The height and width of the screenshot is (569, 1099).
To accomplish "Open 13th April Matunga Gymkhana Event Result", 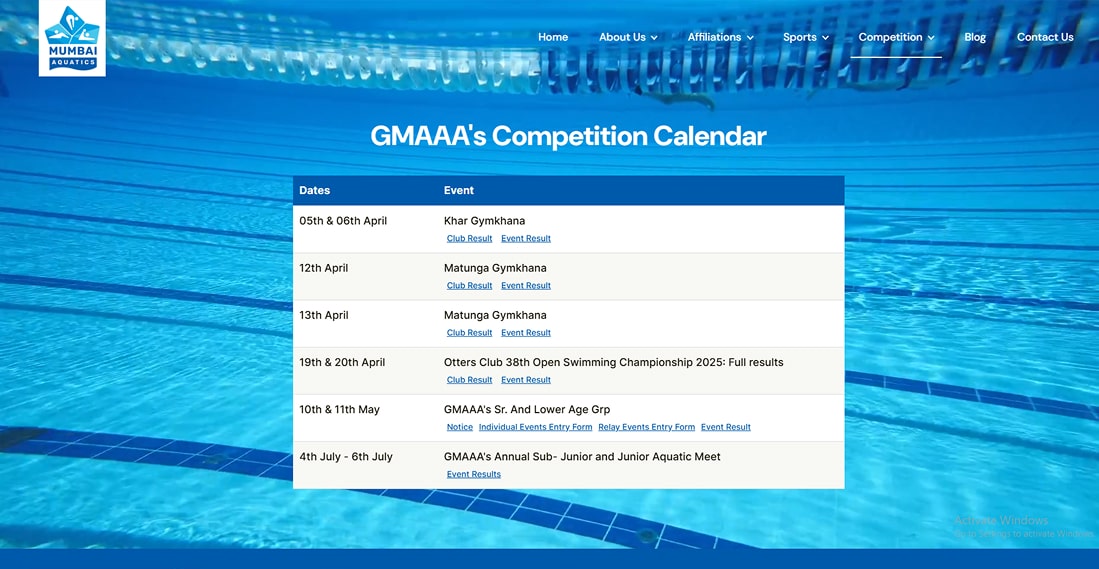I will point(526,333).
